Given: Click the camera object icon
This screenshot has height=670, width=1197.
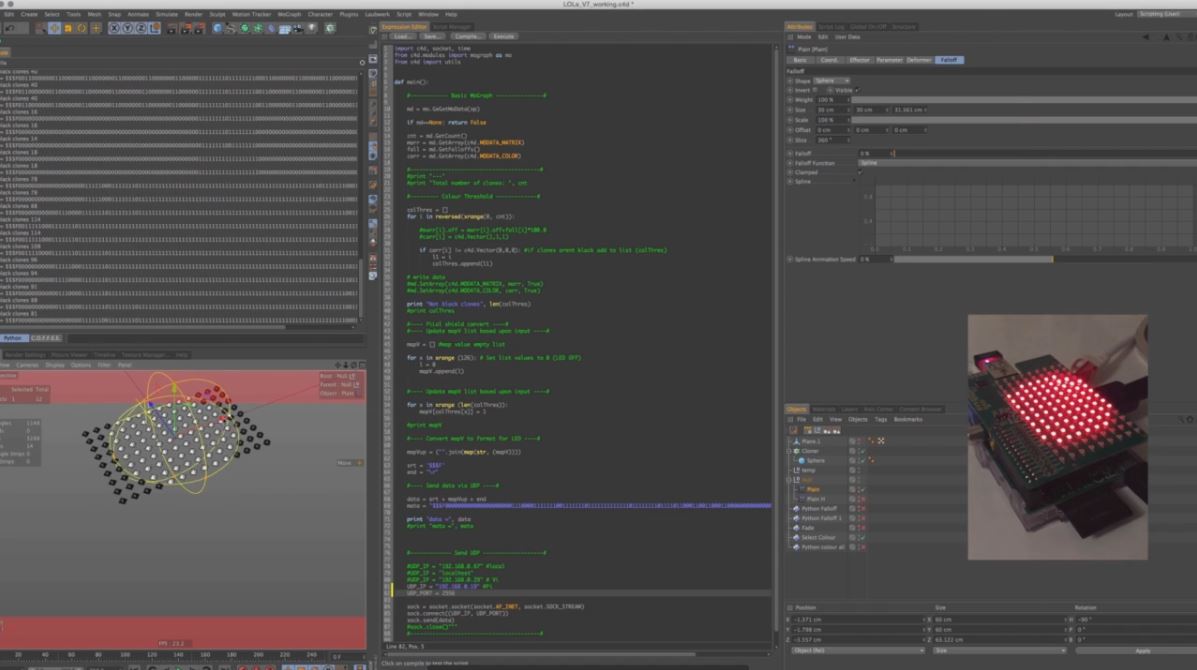Looking at the screenshot, I should (x=298, y=28).
